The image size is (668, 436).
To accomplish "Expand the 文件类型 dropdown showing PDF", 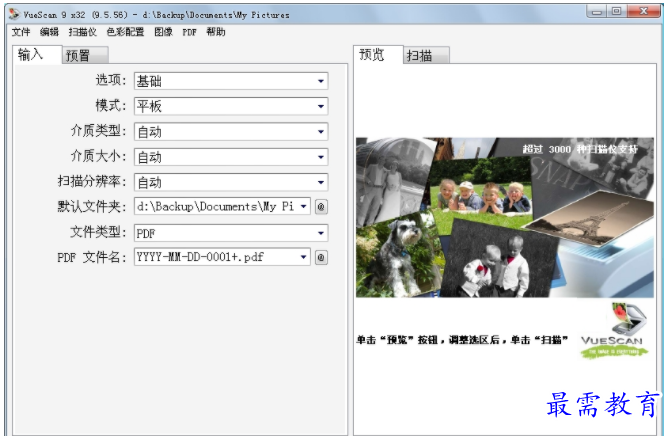I will pyautogui.click(x=231, y=233).
